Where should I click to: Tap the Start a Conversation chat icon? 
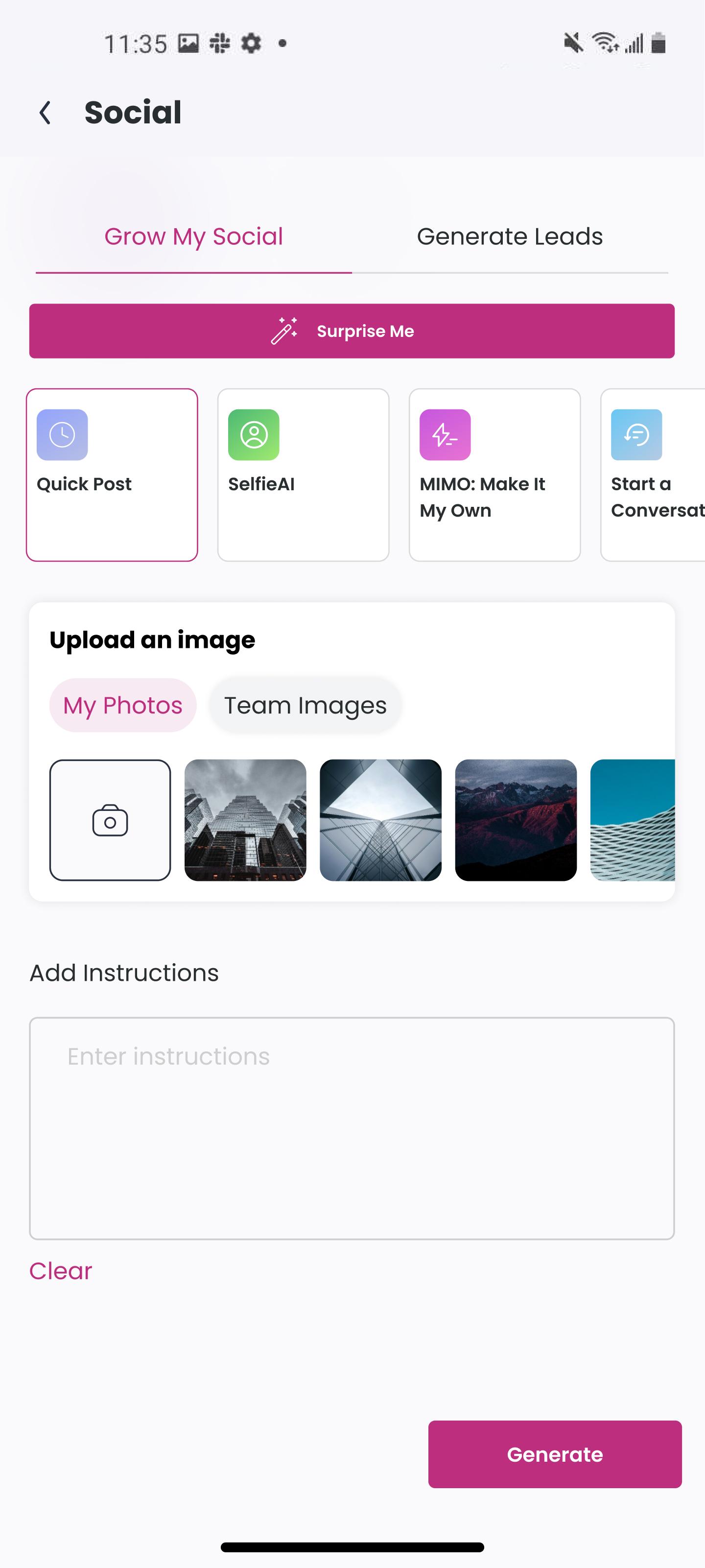point(636,435)
